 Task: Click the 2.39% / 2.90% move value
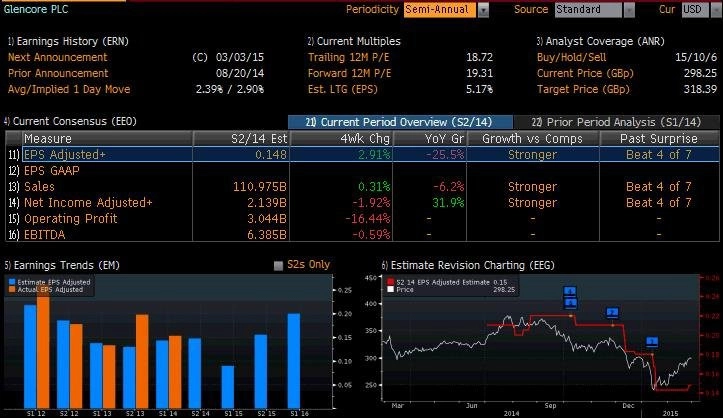[230, 89]
